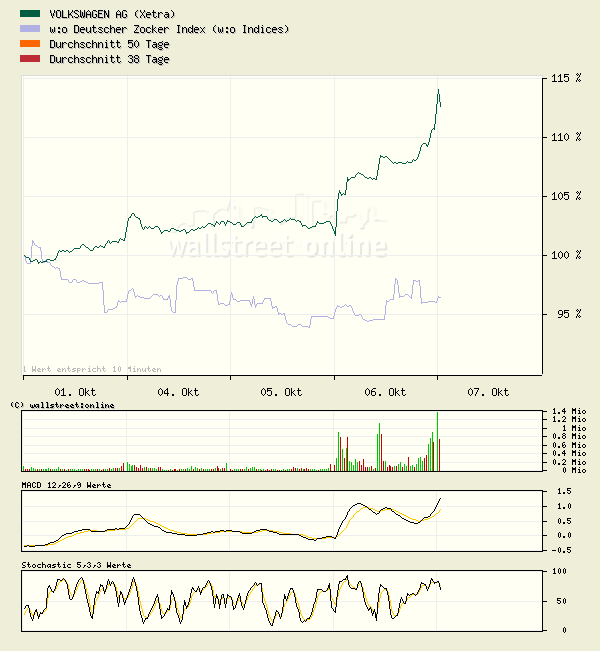Click the '95 %' axis label
This screenshot has width=600, height=651.
[569, 314]
